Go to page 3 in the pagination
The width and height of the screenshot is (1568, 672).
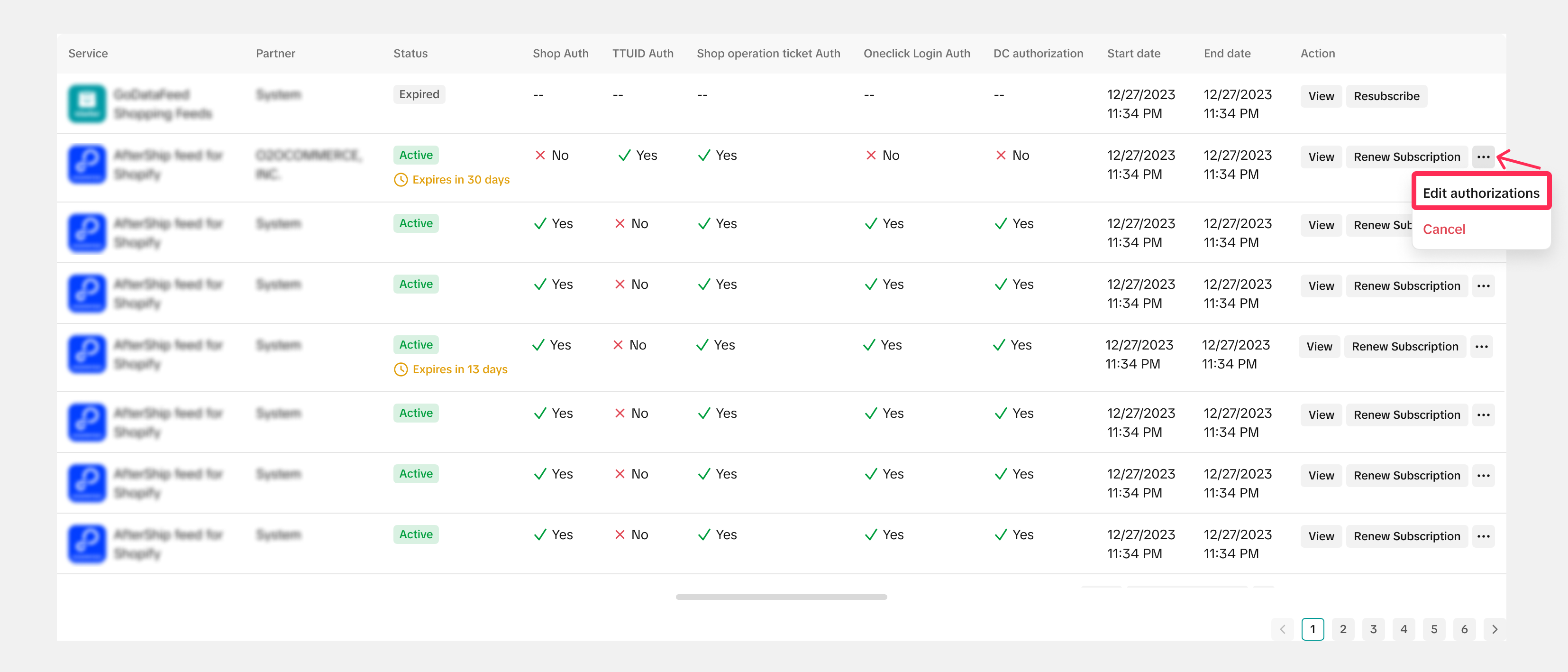1373,629
